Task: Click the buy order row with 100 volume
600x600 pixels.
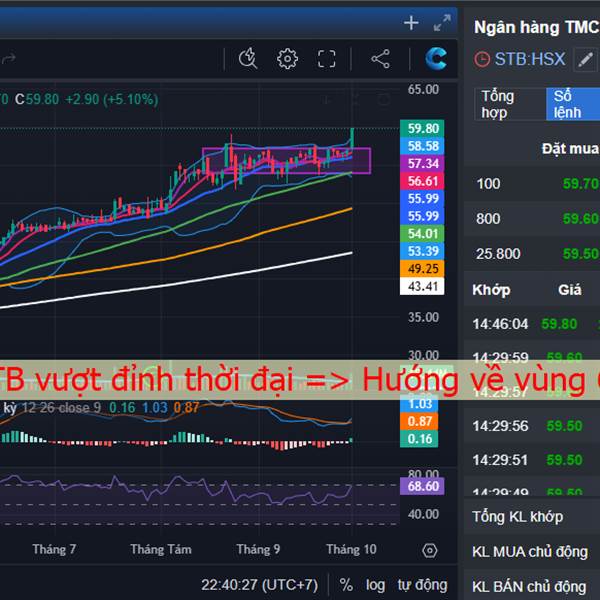Action: click(532, 184)
